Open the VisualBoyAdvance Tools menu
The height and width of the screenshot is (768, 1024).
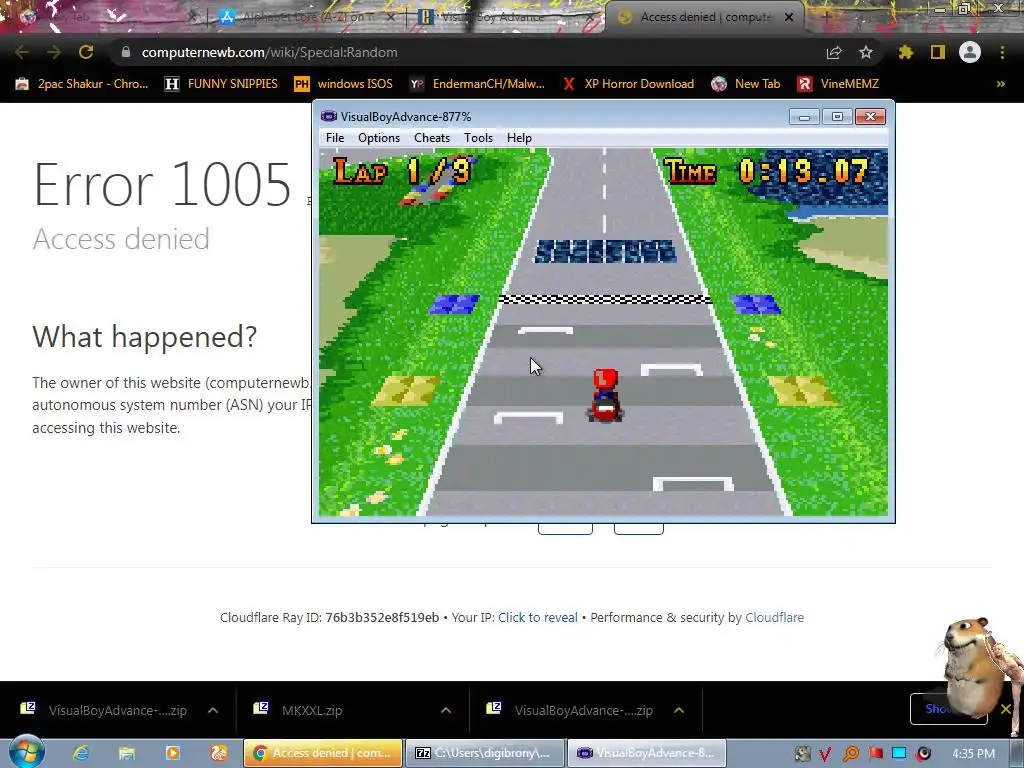(478, 138)
